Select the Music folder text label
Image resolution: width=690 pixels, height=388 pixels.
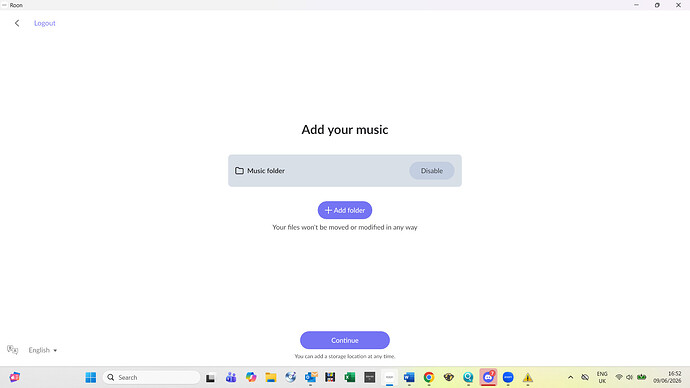click(x=266, y=171)
